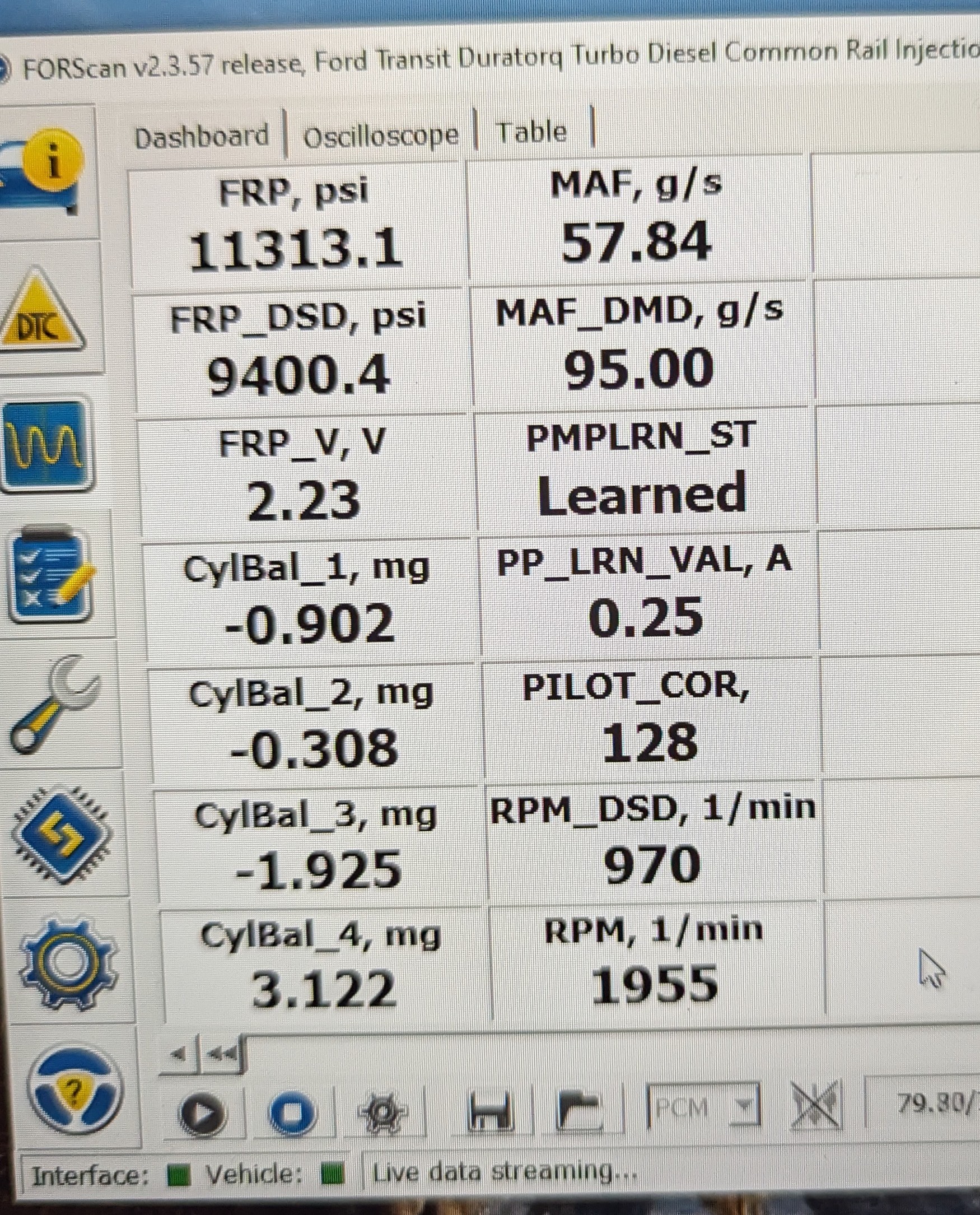Open the Settings gear icon
This screenshot has height=1215, width=980.
coord(68,964)
